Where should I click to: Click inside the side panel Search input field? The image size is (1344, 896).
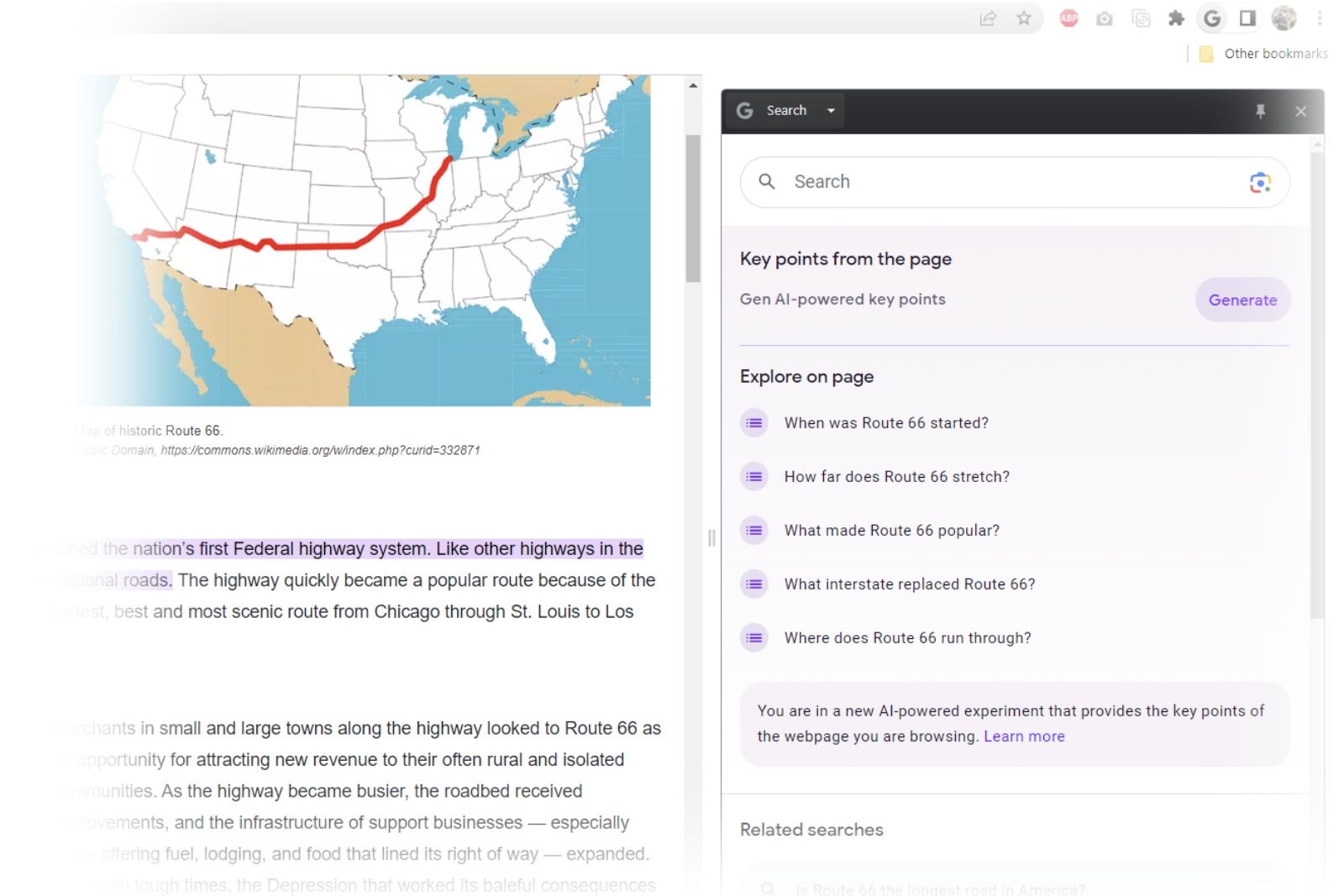pos(924,181)
